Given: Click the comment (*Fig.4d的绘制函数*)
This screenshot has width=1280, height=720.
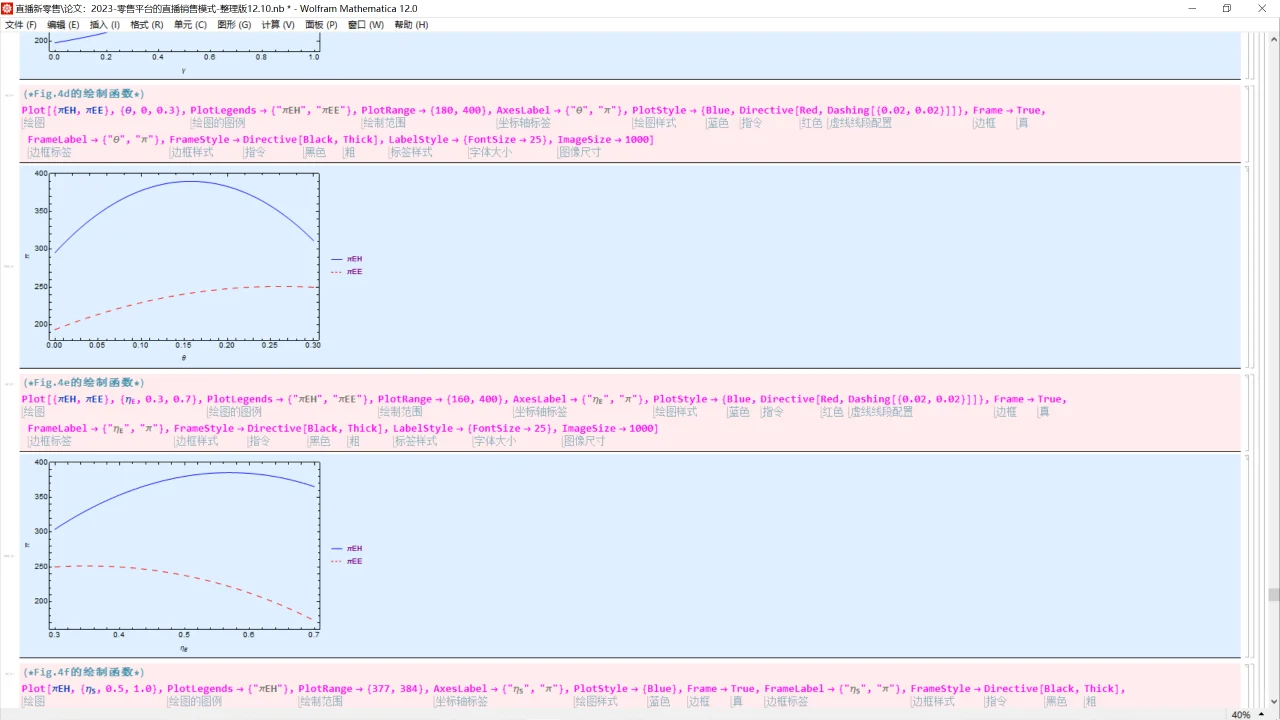Looking at the screenshot, I should [84, 94].
